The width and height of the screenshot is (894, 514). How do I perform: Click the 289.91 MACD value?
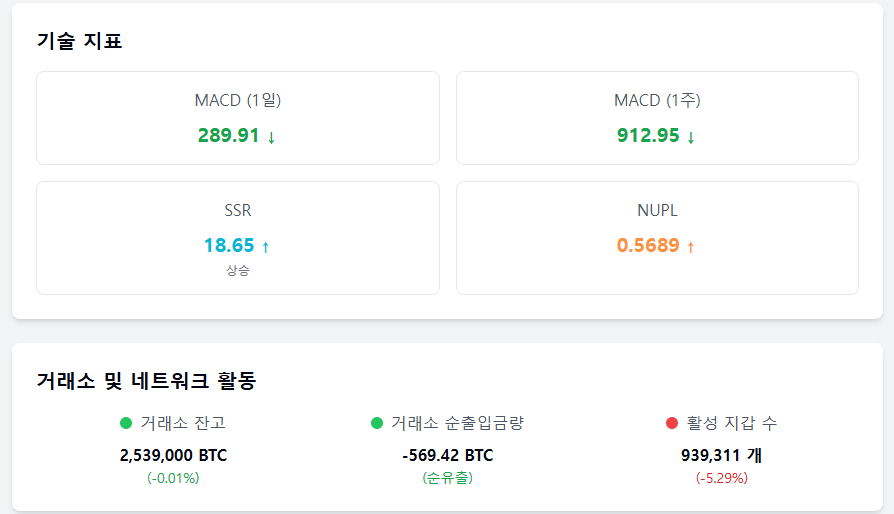[229, 136]
